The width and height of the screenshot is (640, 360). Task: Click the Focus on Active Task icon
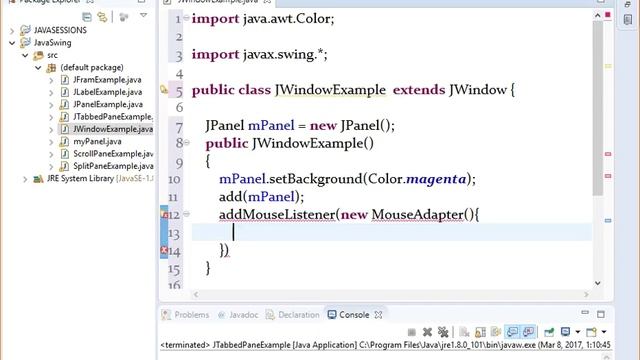pos(124,17)
